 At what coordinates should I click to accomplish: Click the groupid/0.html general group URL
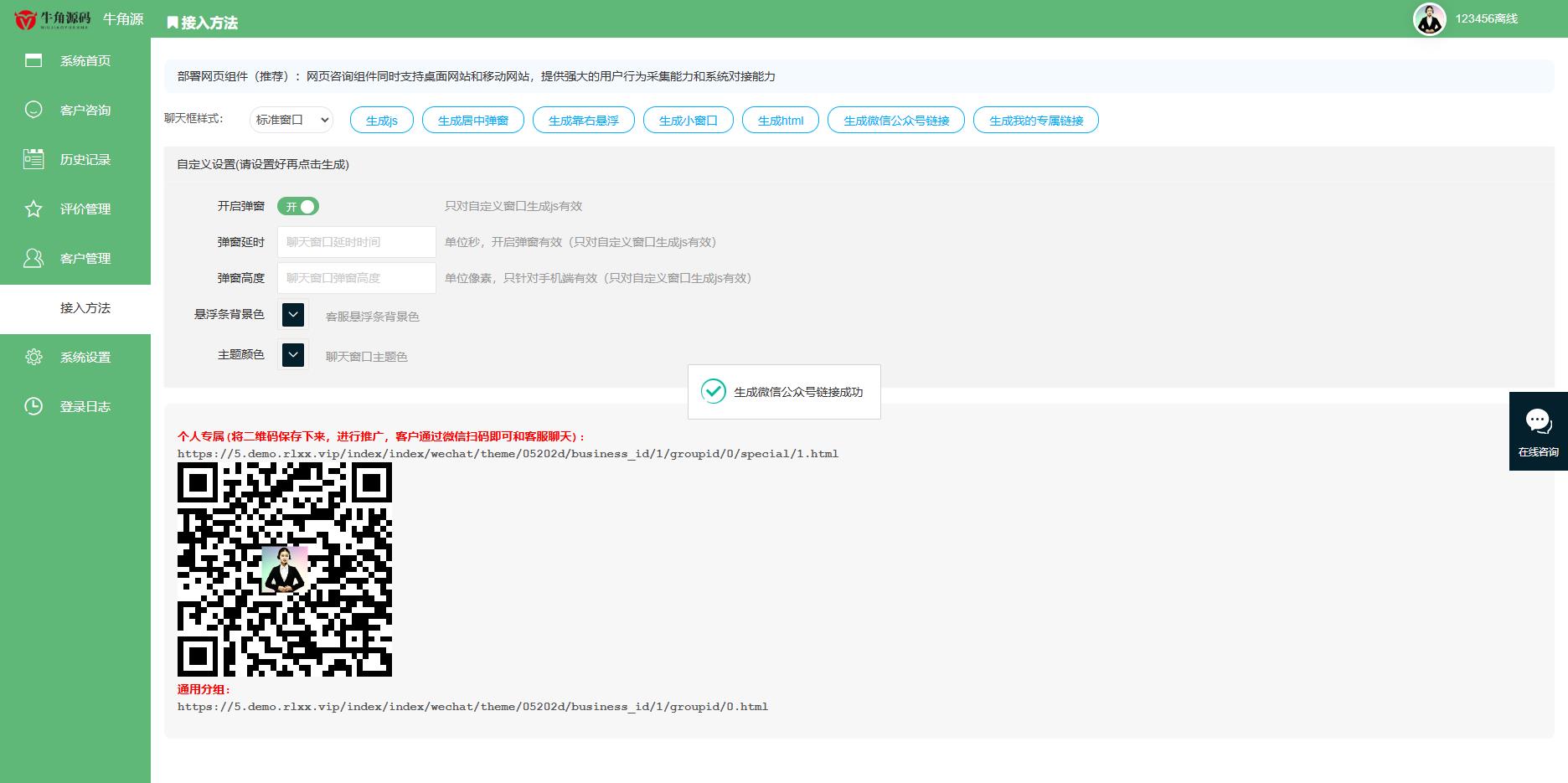click(472, 707)
